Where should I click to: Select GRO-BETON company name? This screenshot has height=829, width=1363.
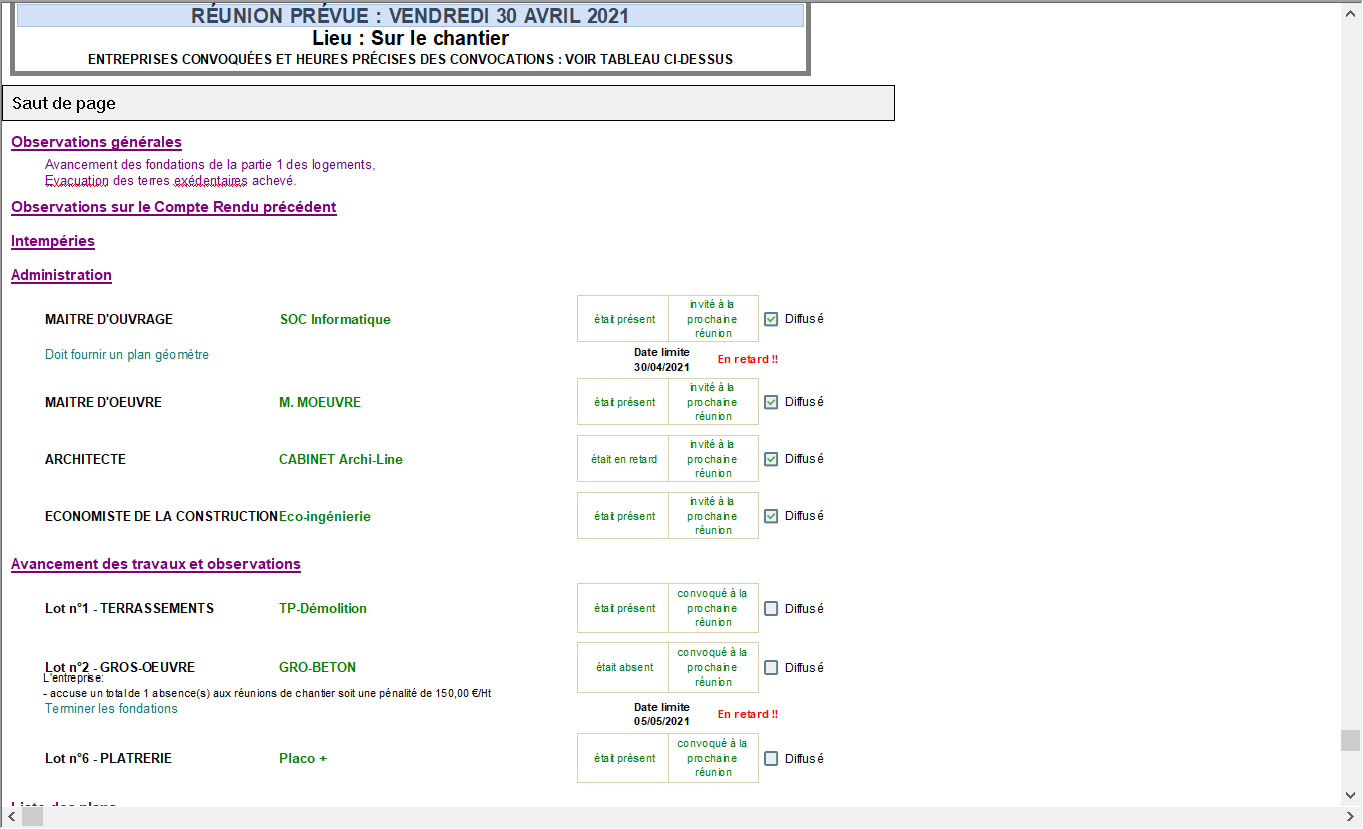[317, 667]
